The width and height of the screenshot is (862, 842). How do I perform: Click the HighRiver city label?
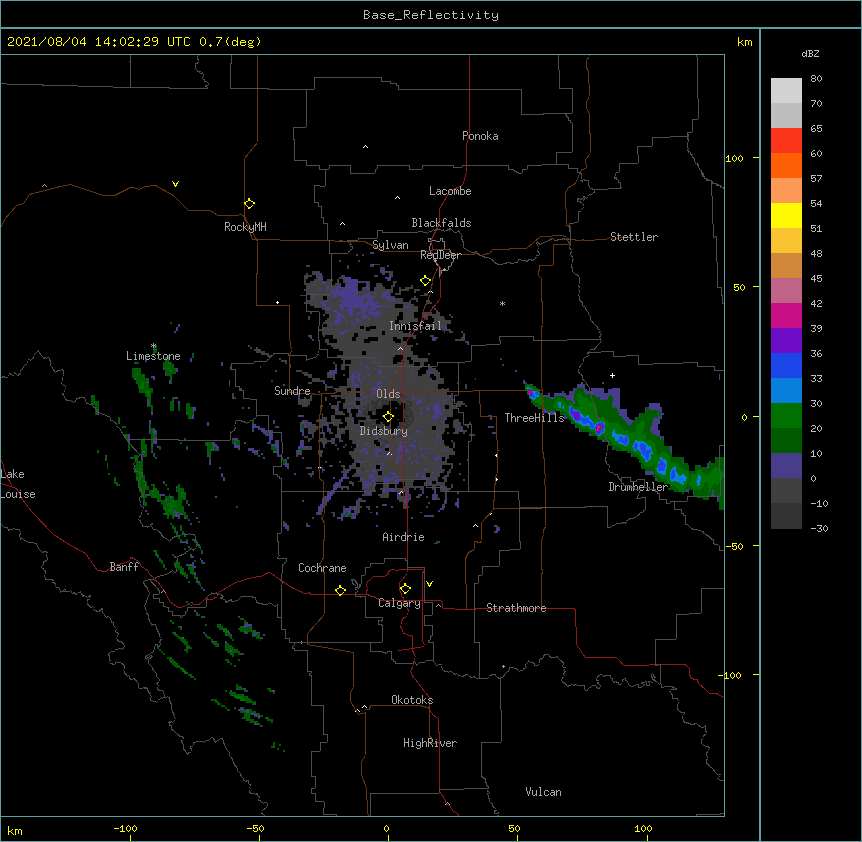pyautogui.click(x=430, y=743)
